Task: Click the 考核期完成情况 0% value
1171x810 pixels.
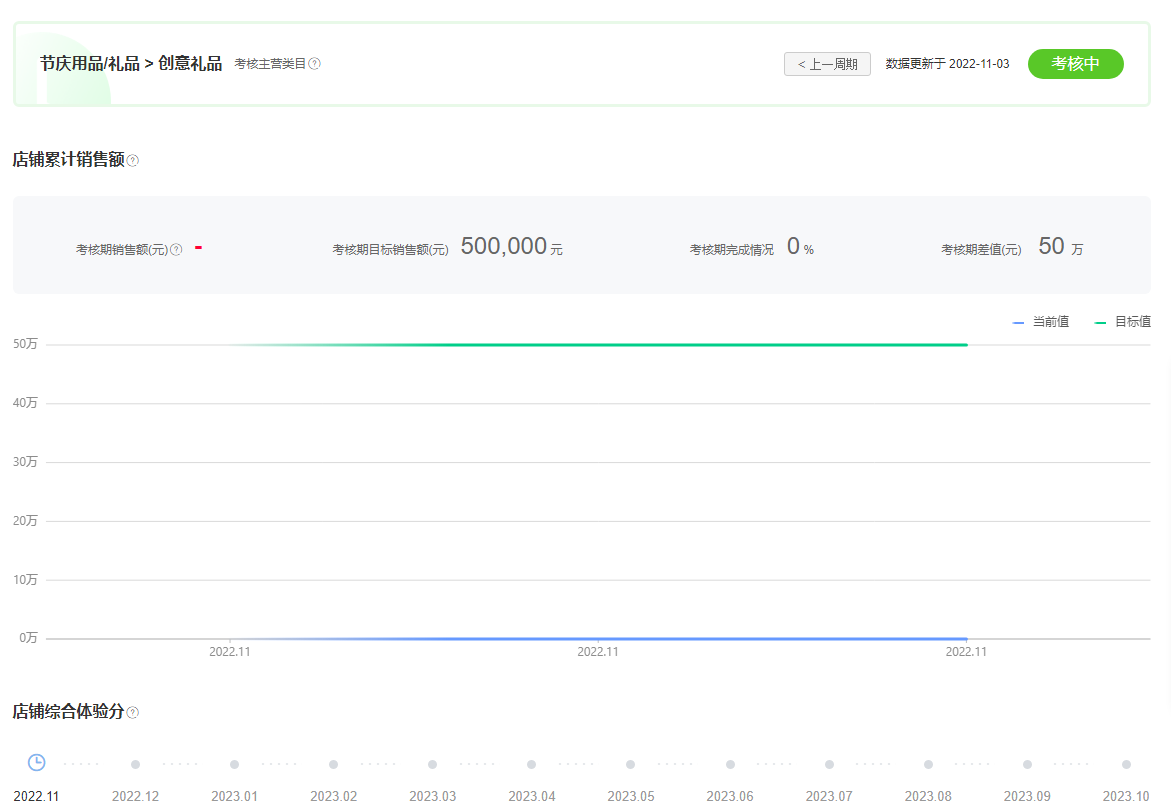Action: pos(801,247)
